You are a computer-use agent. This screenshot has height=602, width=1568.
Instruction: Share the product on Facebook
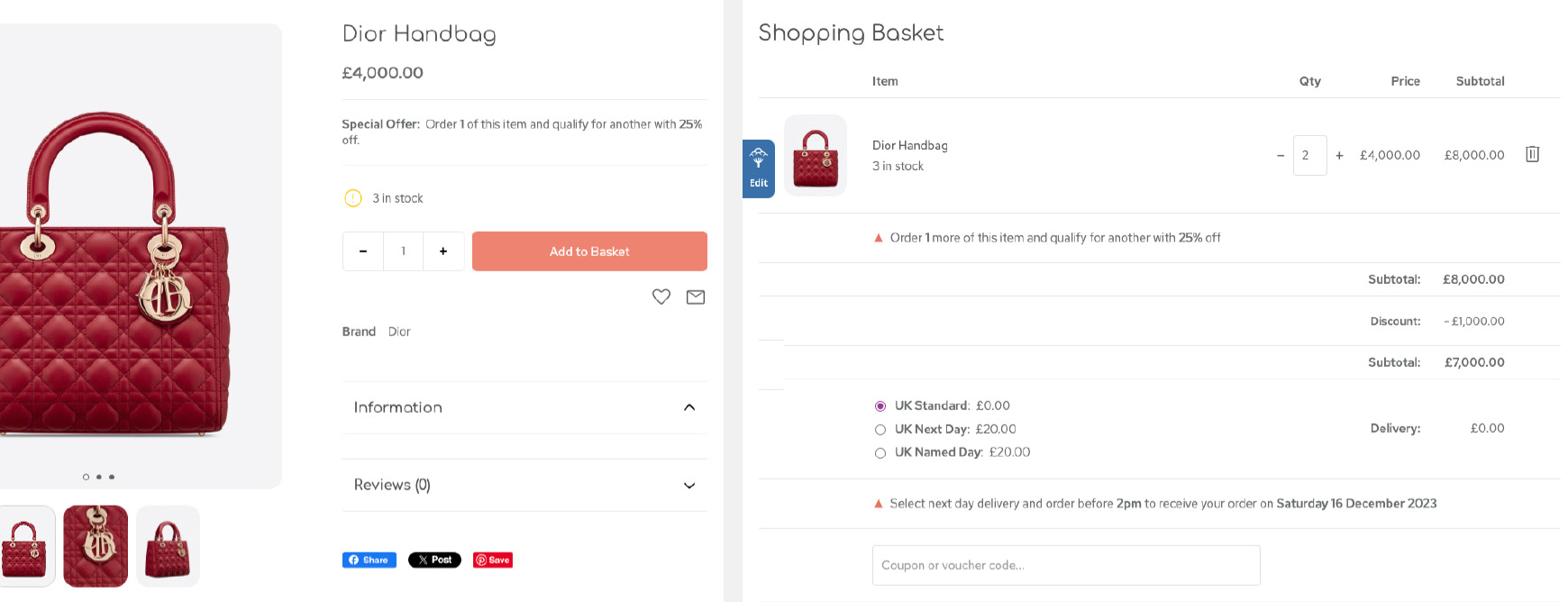[x=369, y=560]
